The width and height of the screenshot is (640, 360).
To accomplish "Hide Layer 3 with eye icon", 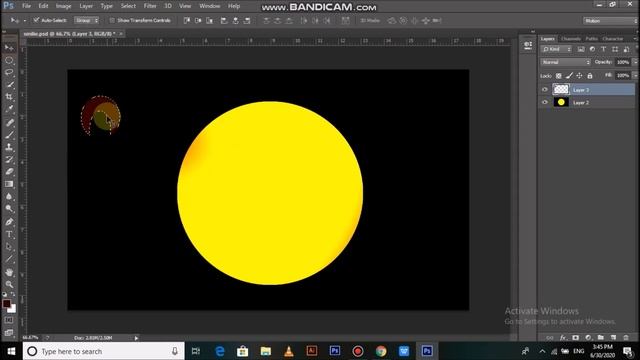I will [544, 89].
